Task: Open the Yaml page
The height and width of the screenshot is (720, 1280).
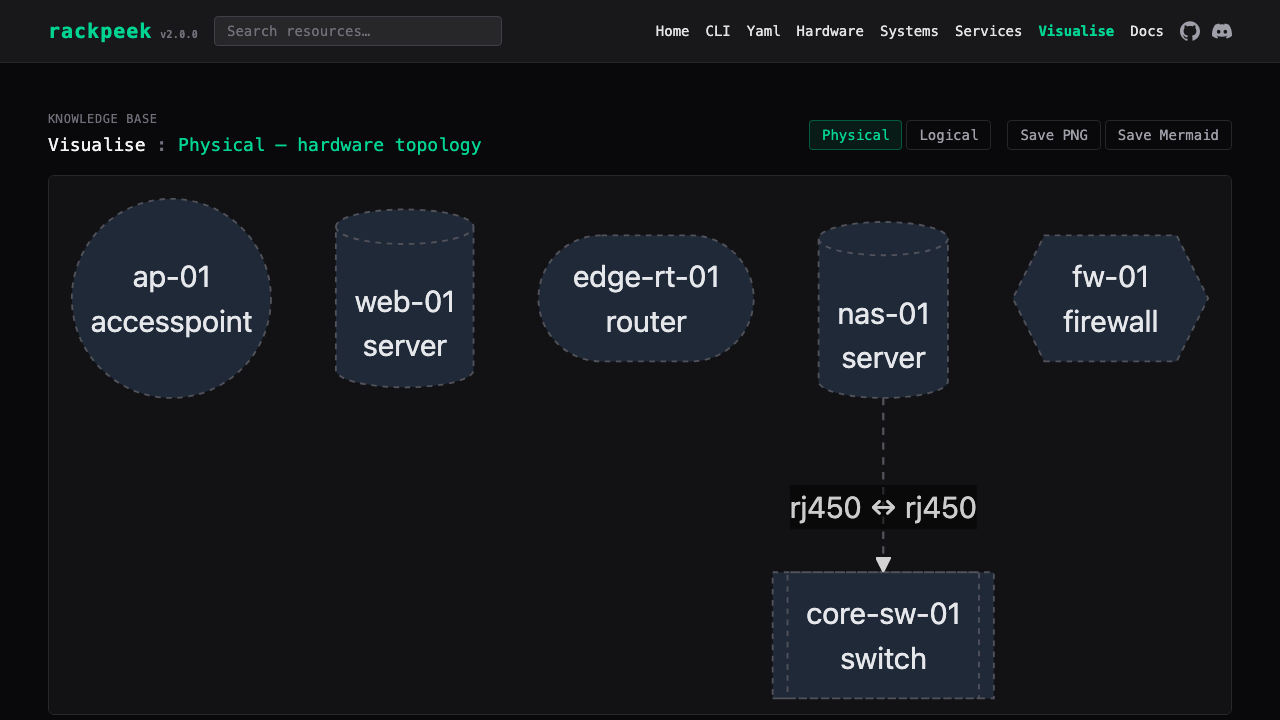Action: point(763,31)
